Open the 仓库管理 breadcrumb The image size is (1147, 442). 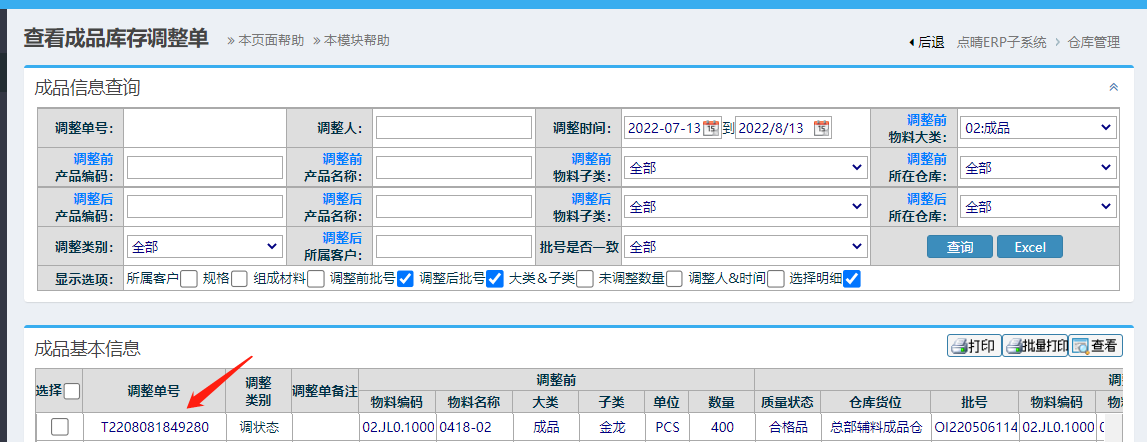(1093, 42)
